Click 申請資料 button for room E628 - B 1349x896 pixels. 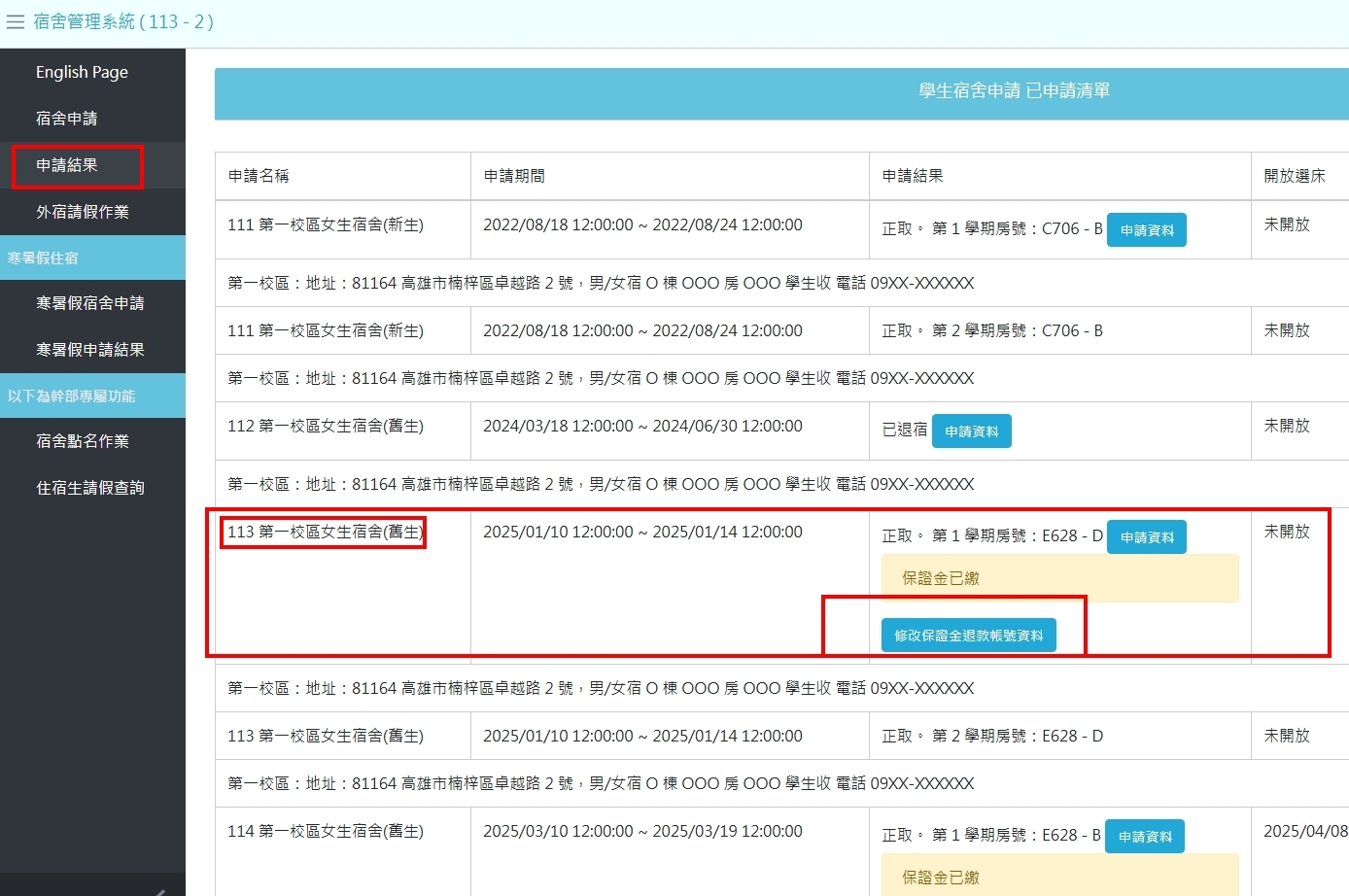pos(1145,837)
